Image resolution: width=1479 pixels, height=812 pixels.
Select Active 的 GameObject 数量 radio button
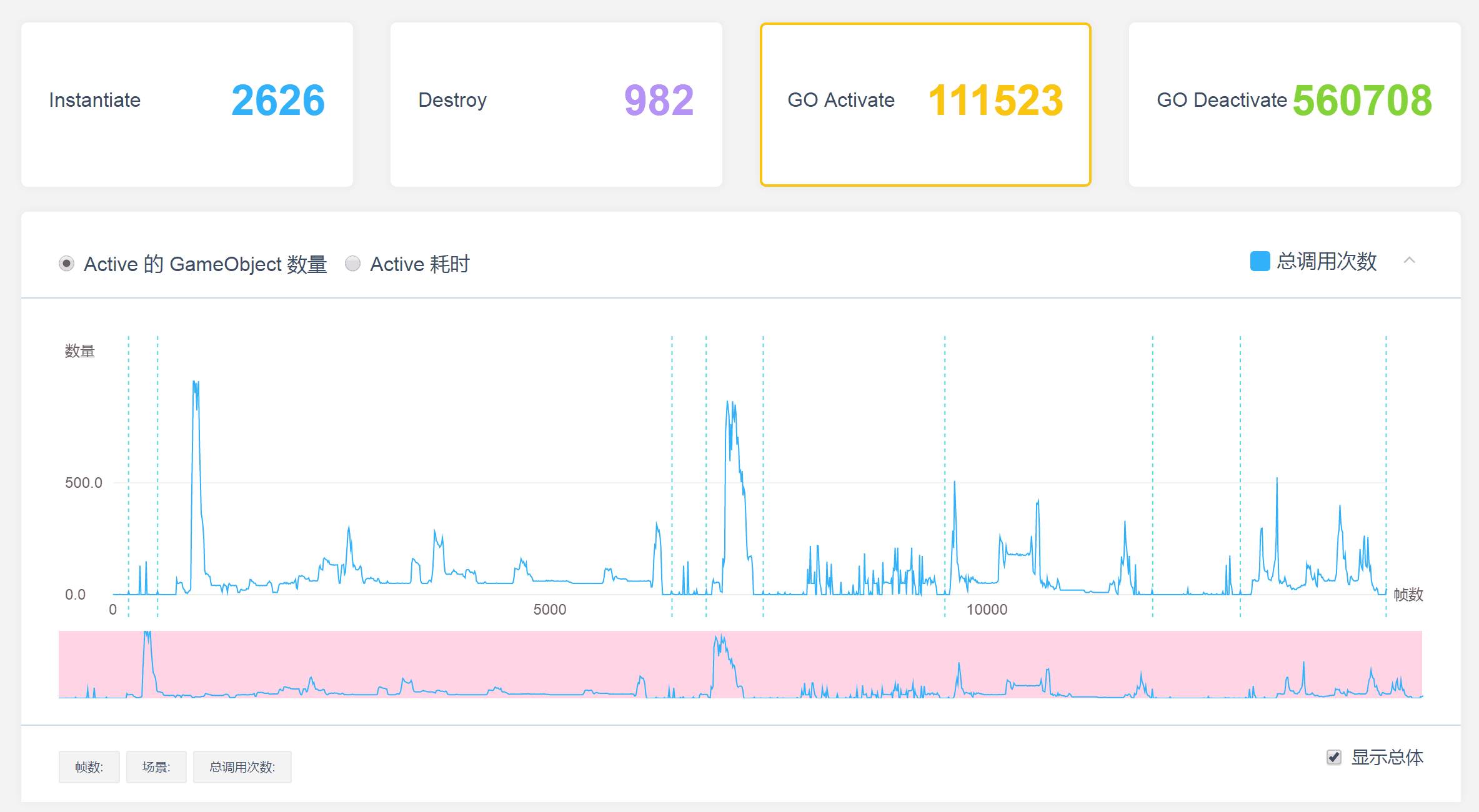tap(66, 264)
